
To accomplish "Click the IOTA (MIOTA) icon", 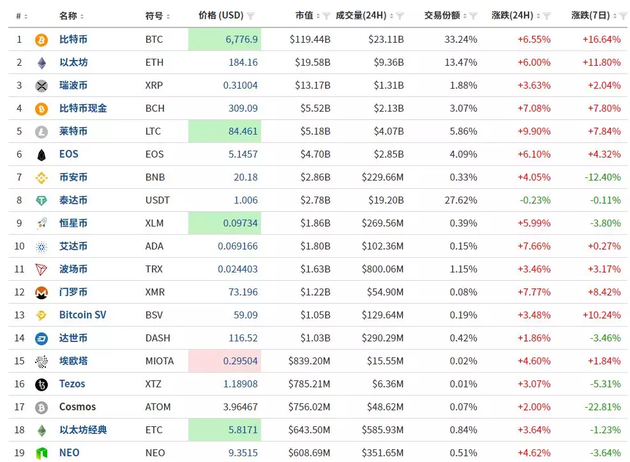I will (x=41, y=362).
